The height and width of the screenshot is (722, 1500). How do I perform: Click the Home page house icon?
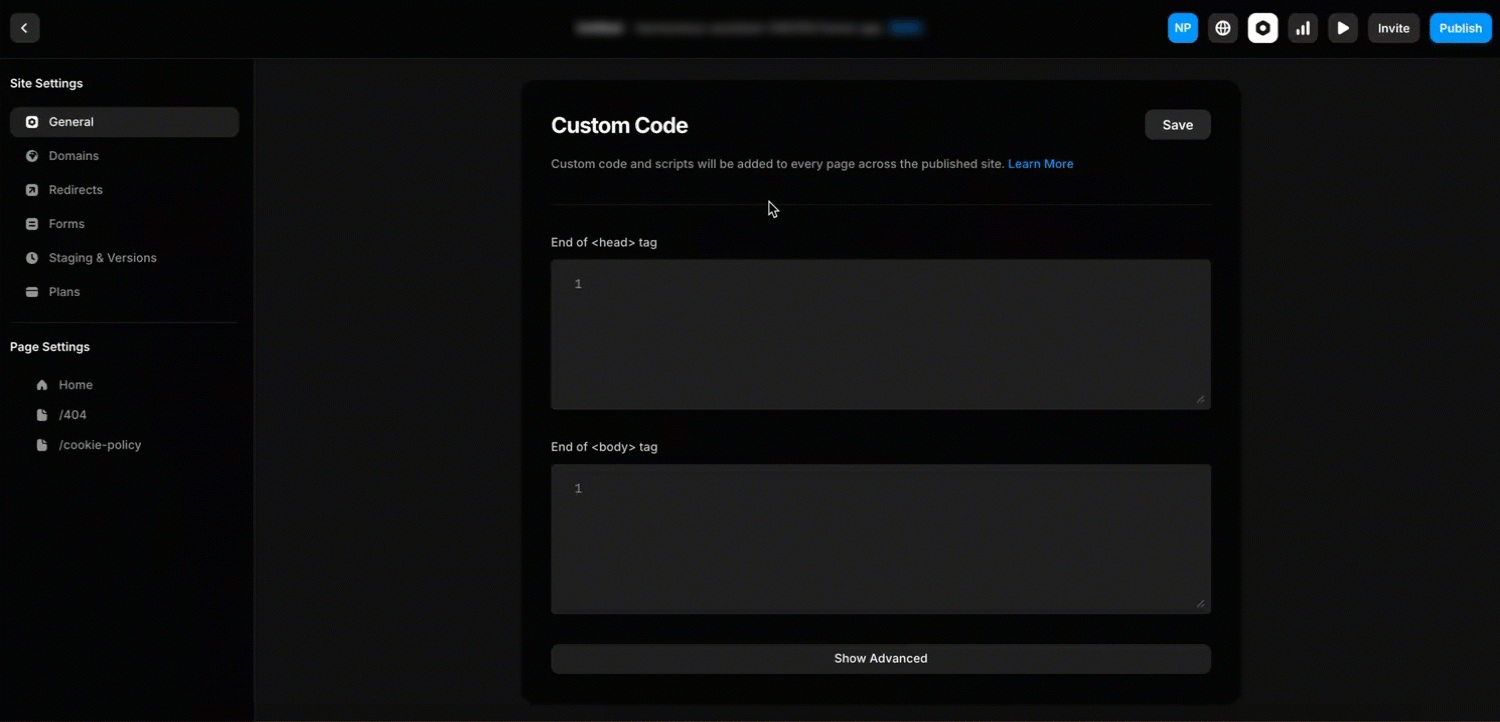42,384
